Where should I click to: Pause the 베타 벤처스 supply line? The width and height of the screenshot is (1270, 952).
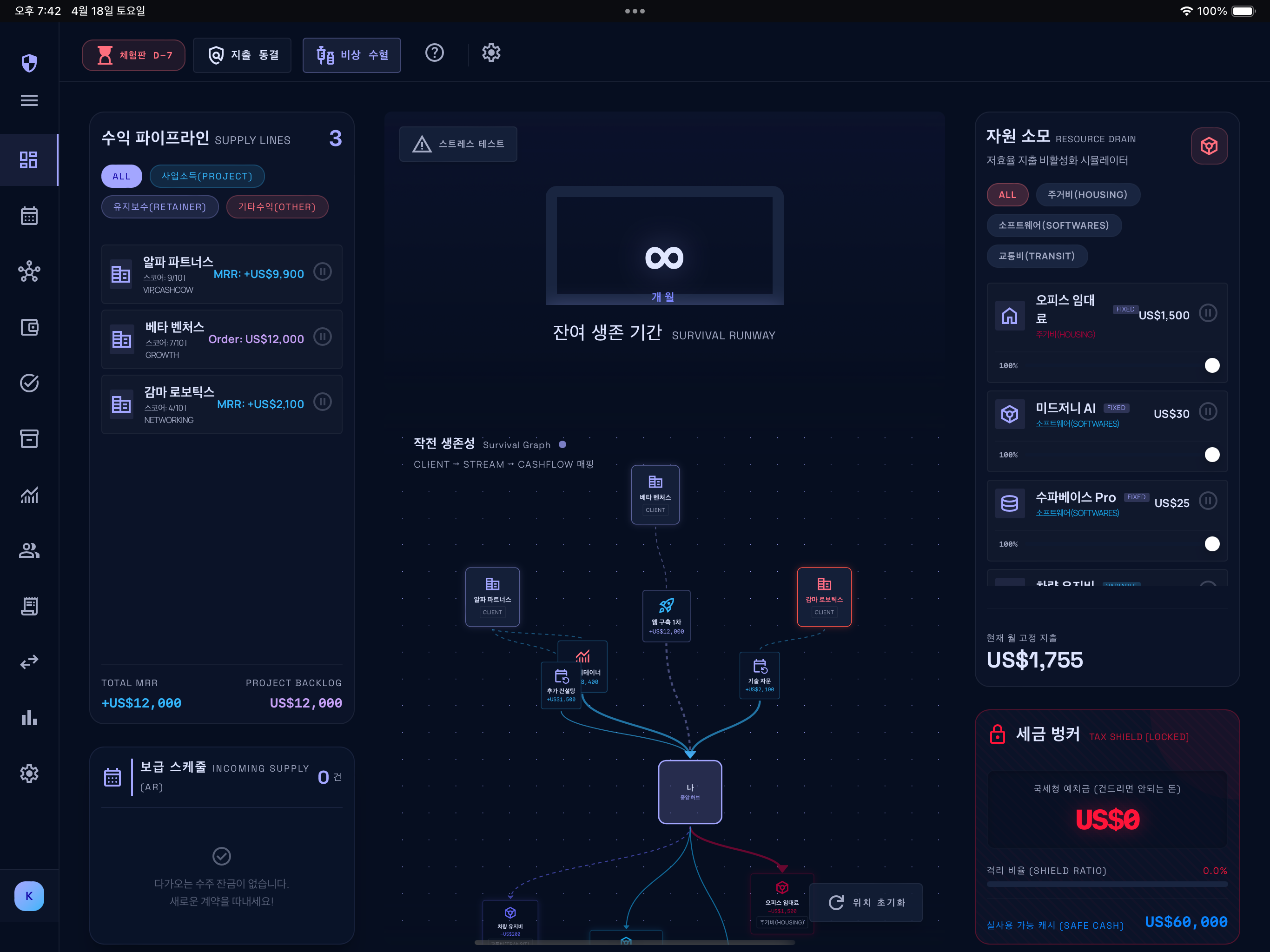[323, 337]
